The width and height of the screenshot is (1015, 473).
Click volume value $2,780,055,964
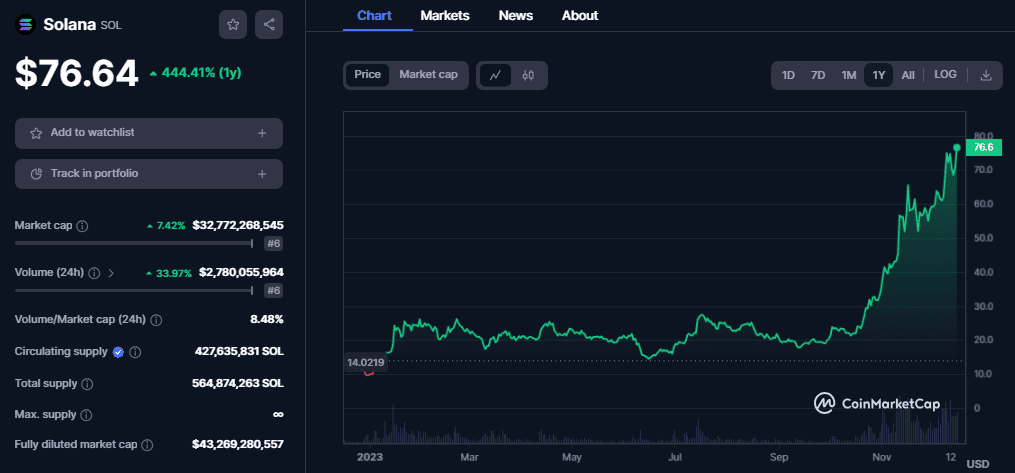[x=241, y=272]
